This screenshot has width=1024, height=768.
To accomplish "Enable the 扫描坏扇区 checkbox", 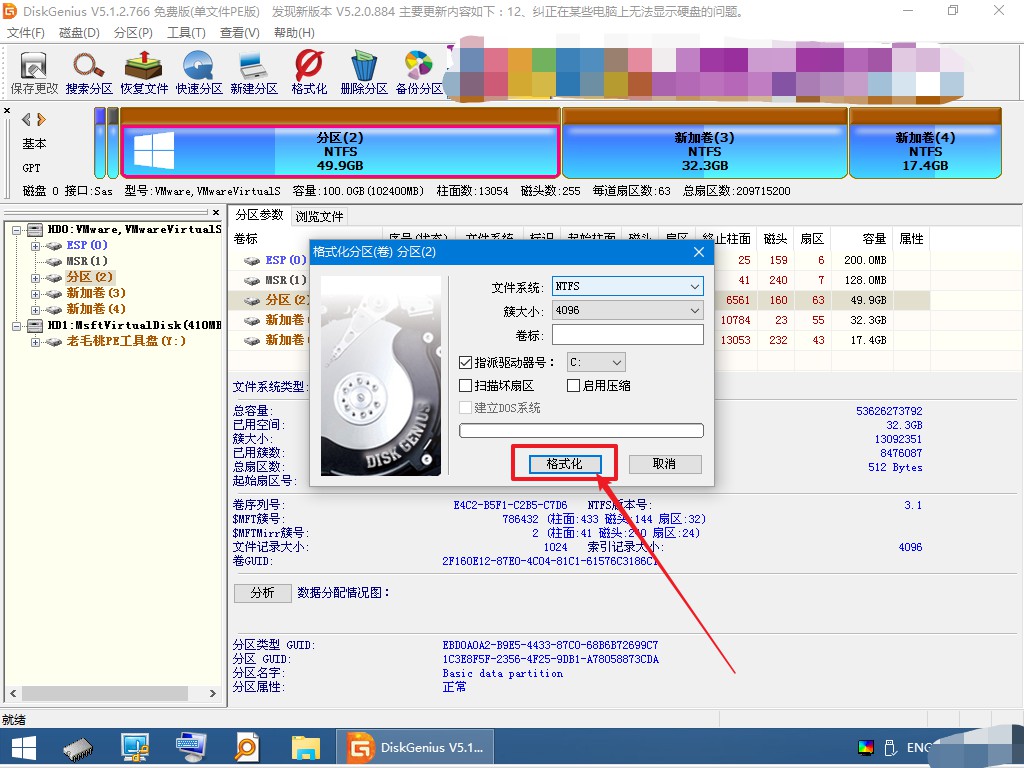I will click(466, 386).
